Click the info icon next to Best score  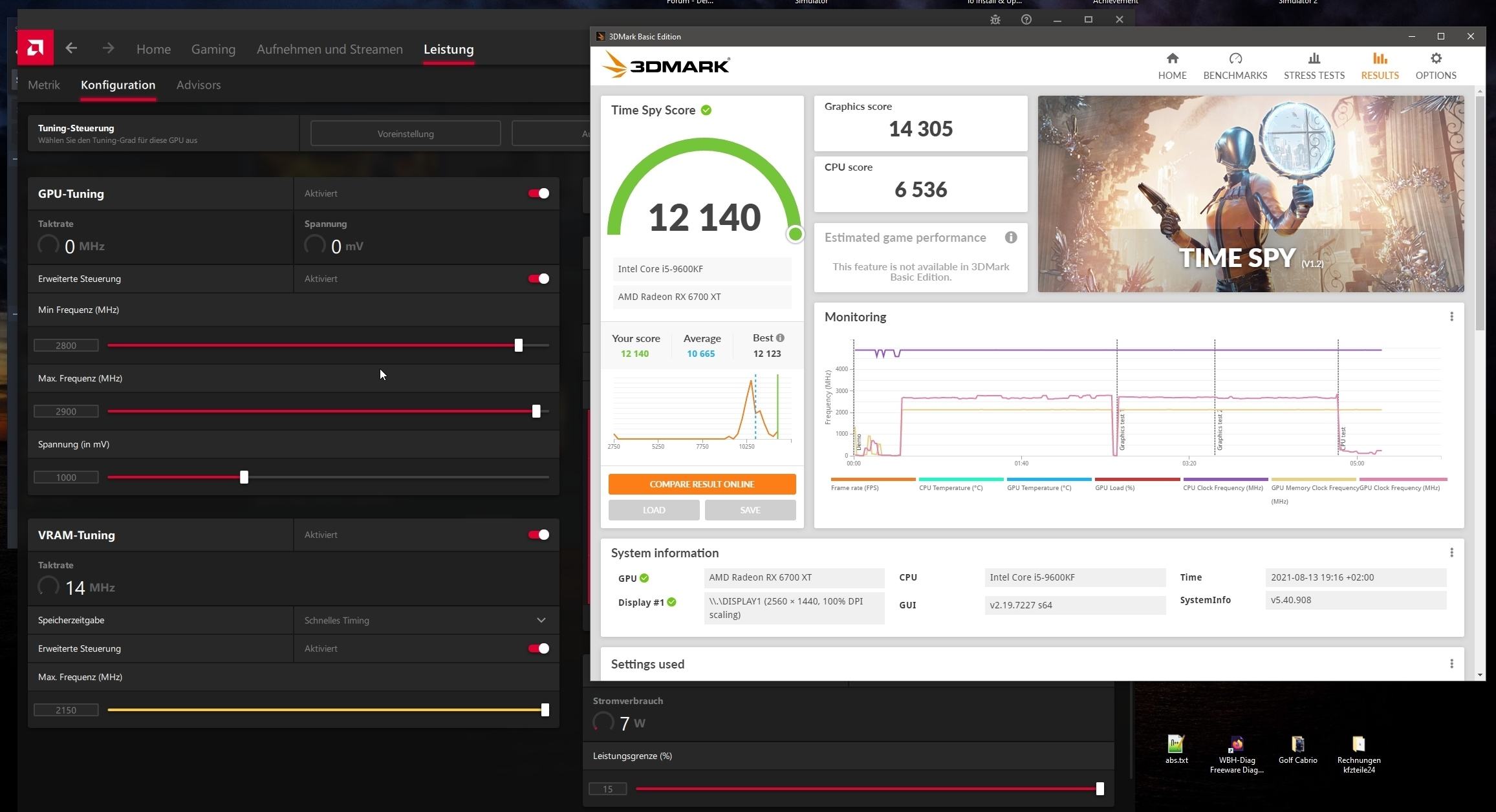click(780, 337)
